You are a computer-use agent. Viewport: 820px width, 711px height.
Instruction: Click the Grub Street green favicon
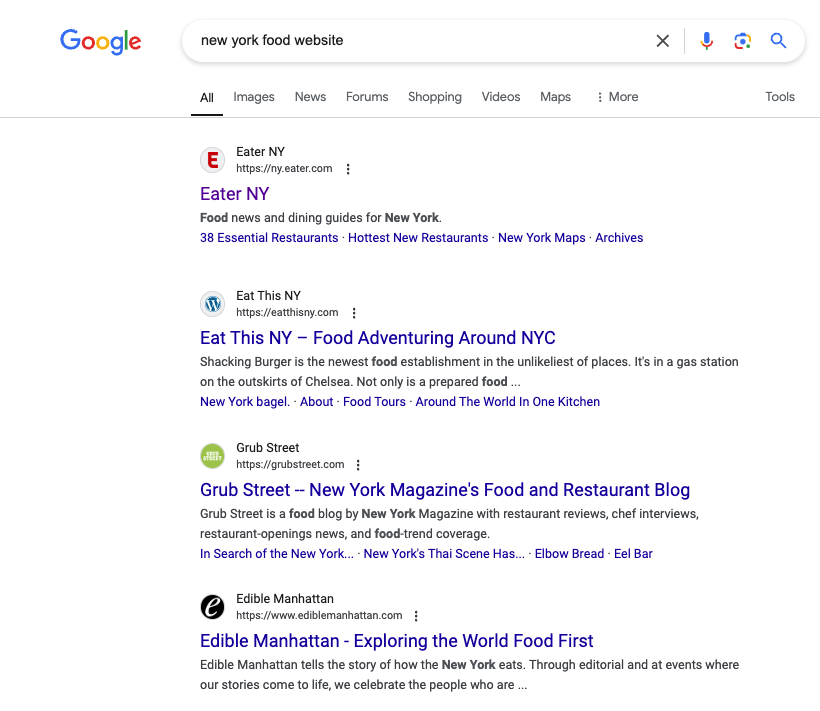[x=212, y=456]
